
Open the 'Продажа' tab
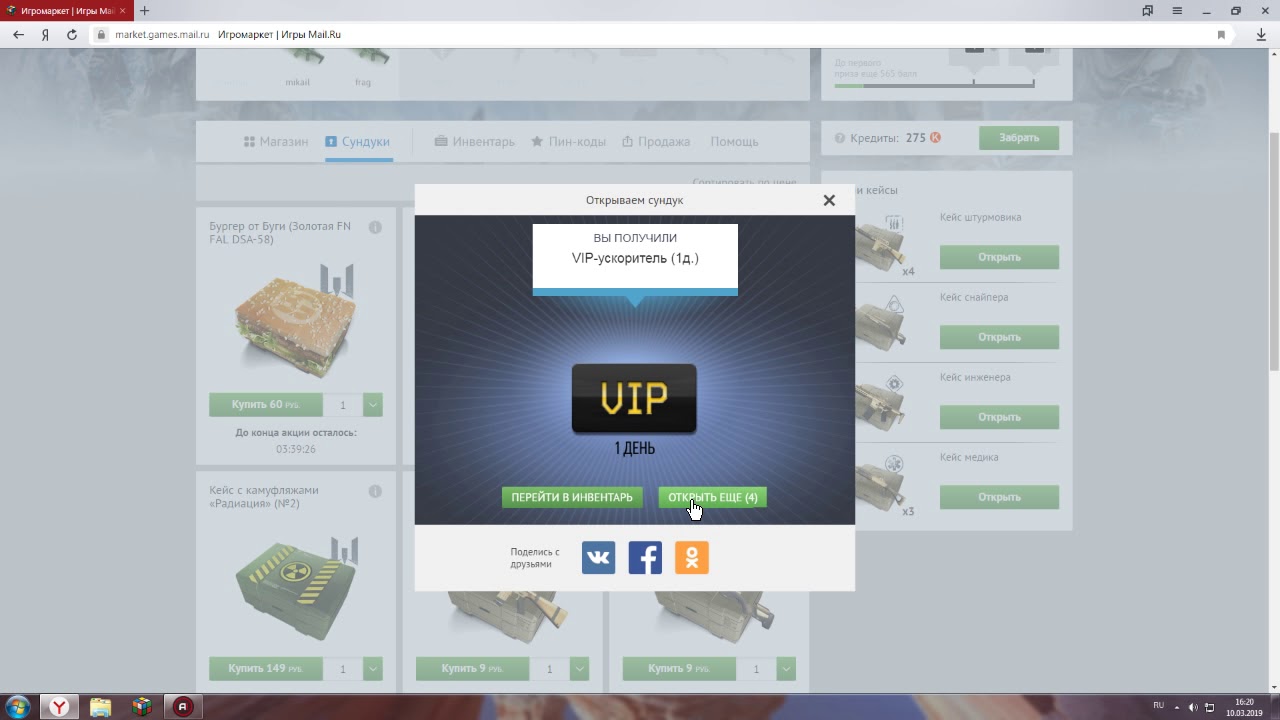click(656, 142)
